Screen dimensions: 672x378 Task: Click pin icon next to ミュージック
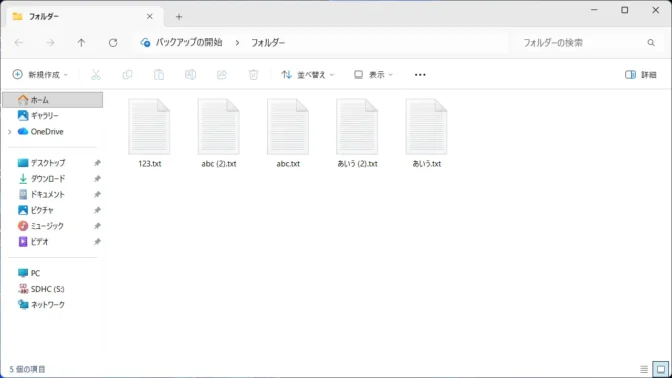coord(97,226)
